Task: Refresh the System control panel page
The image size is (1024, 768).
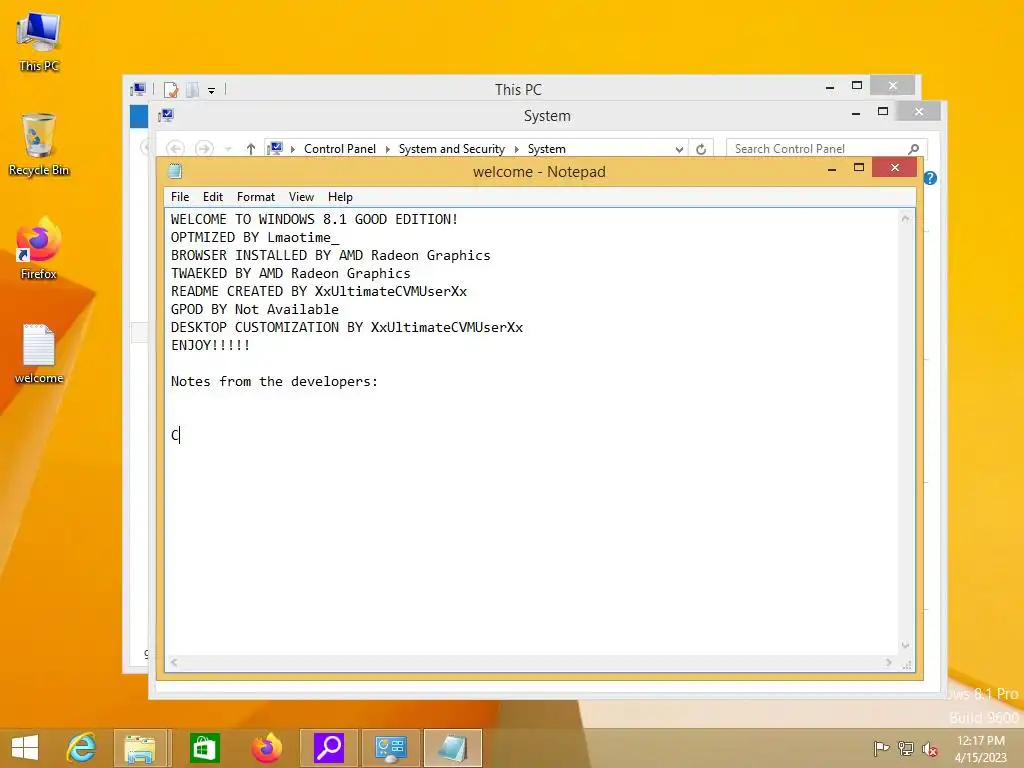Action: point(701,149)
